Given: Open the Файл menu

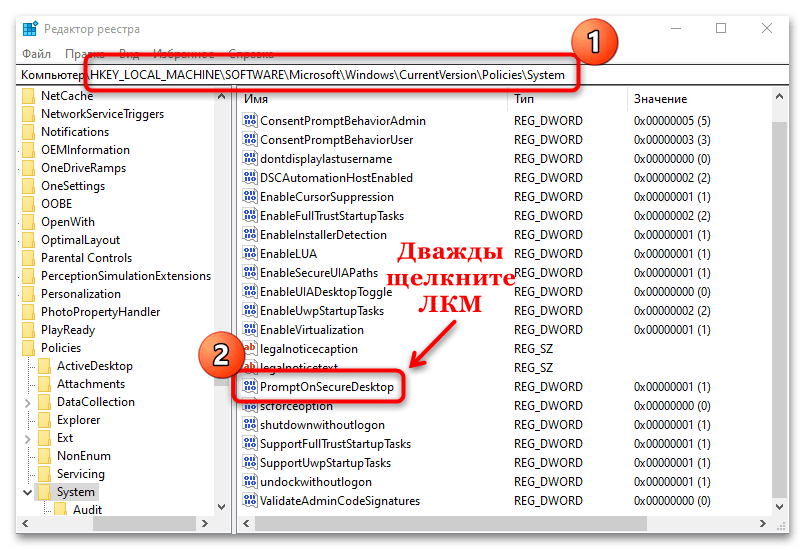Looking at the screenshot, I should point(36,53).
